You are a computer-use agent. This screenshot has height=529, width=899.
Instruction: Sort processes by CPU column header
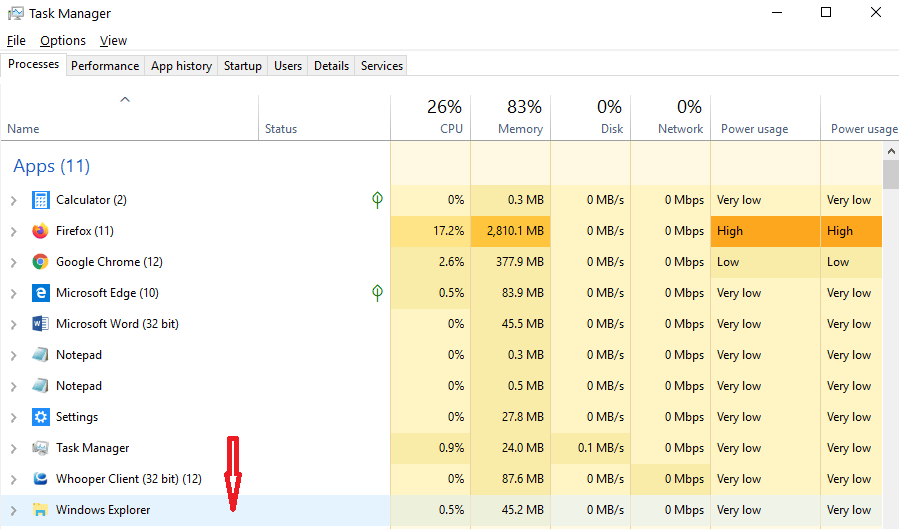point(430,118)
